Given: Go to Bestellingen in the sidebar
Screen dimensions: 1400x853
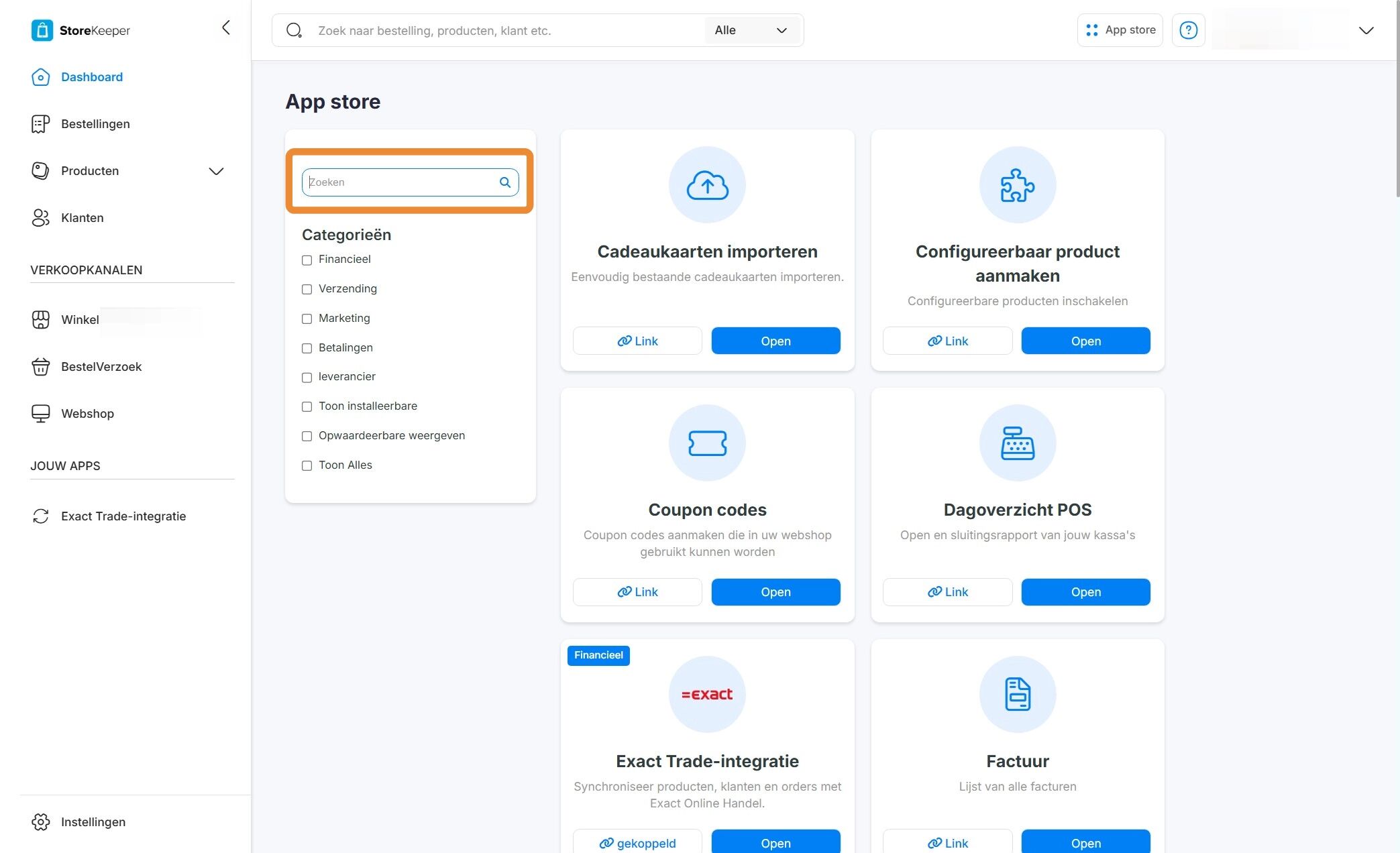Looking at the screenshot, I should tap(95, 124).
